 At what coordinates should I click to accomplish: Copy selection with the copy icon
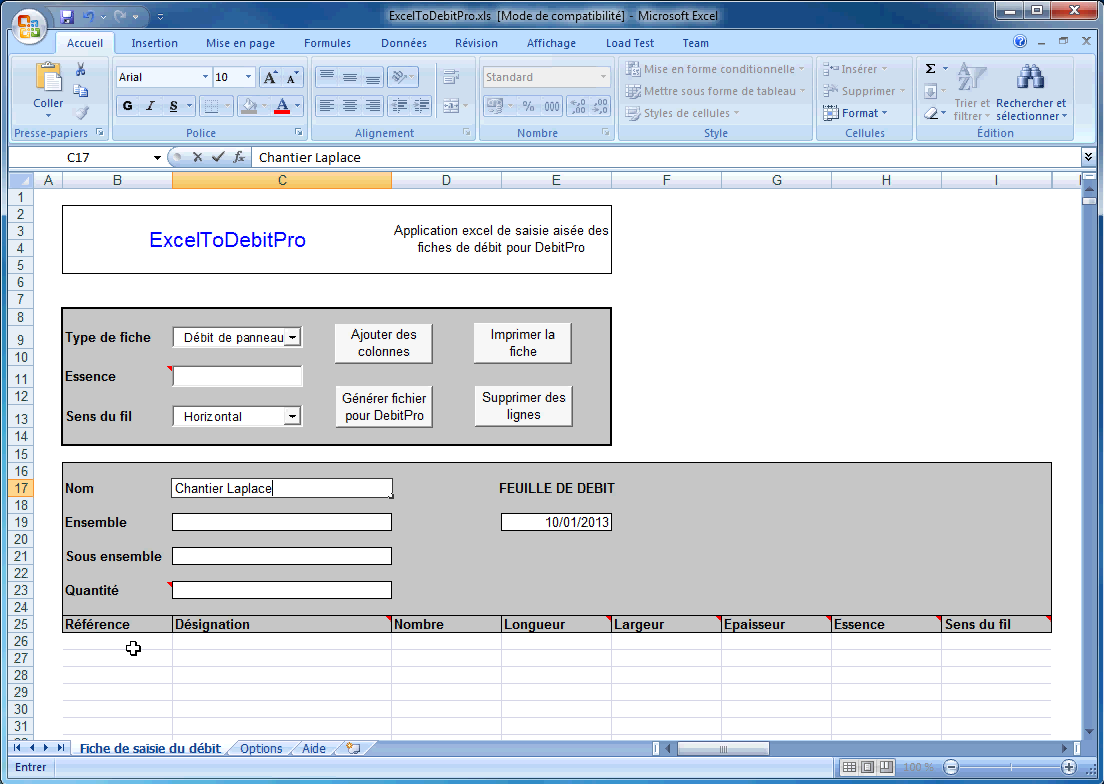pyautogui.click(x=81, y=91)
